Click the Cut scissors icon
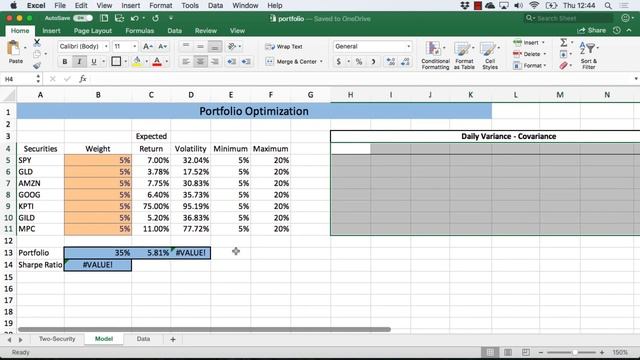 [37, 42]
